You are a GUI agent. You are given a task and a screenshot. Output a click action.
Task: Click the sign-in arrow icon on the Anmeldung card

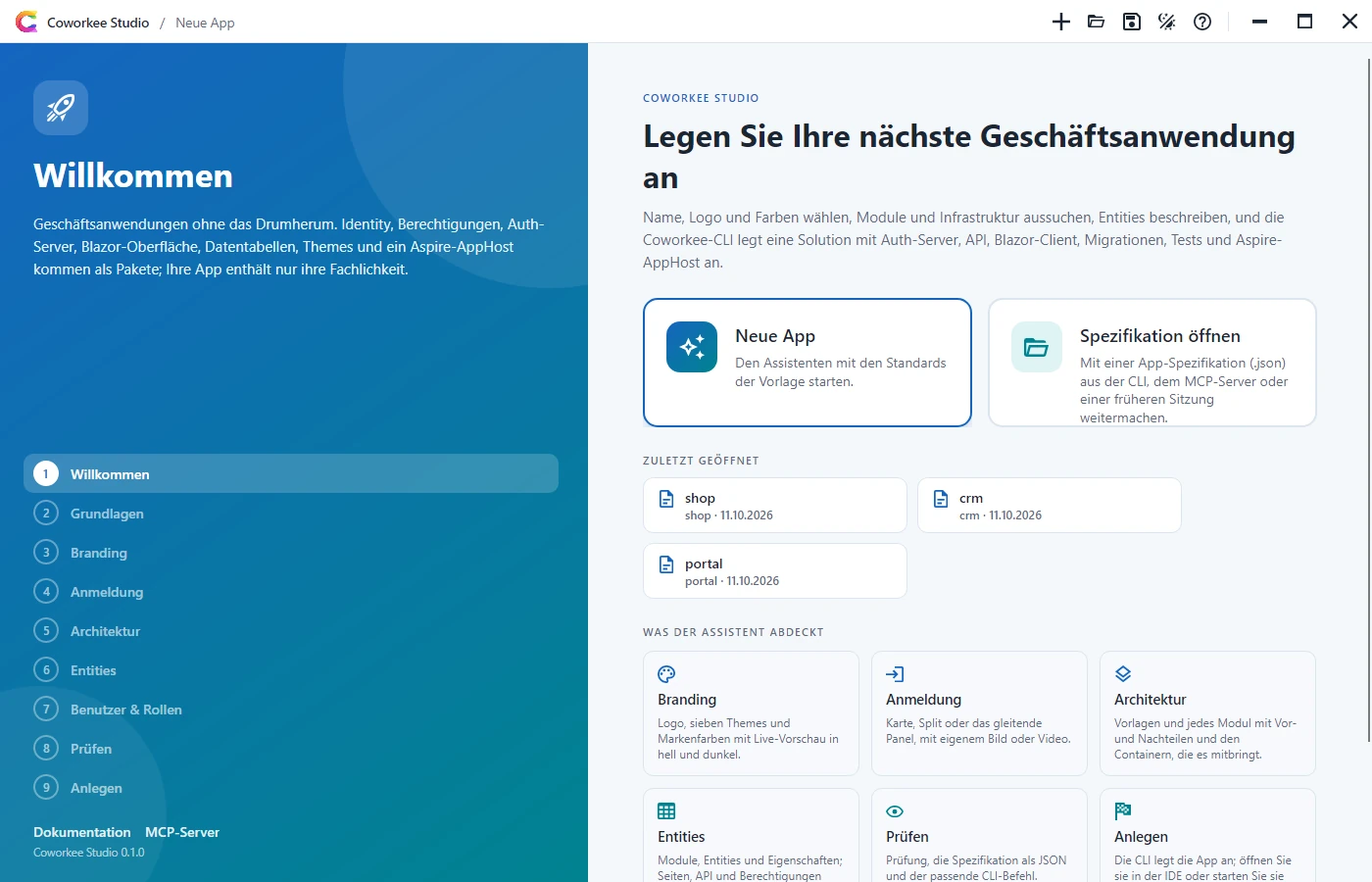(x=895, y=674)
